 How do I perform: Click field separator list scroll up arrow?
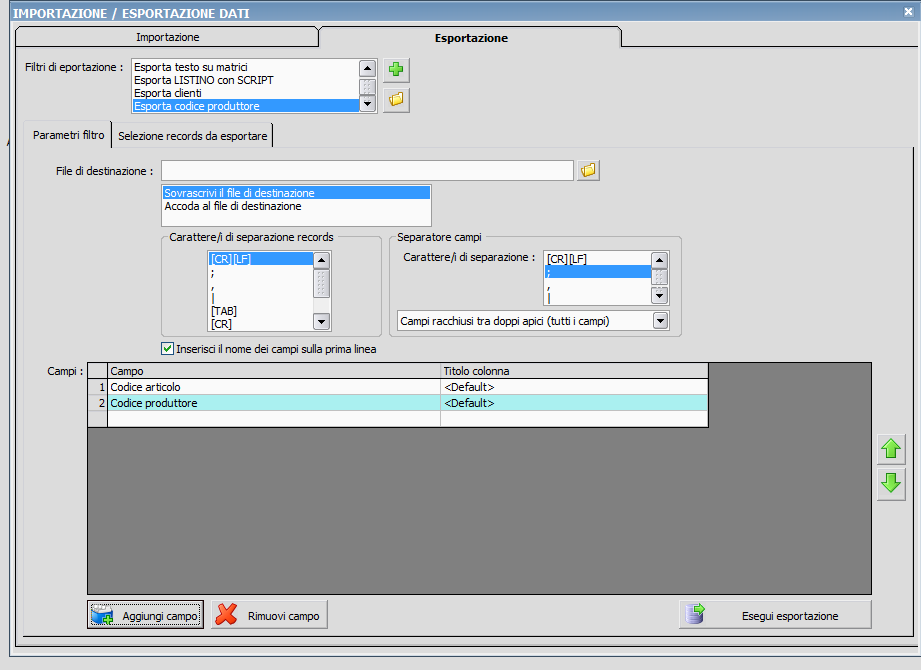click(x=660, y=260)
